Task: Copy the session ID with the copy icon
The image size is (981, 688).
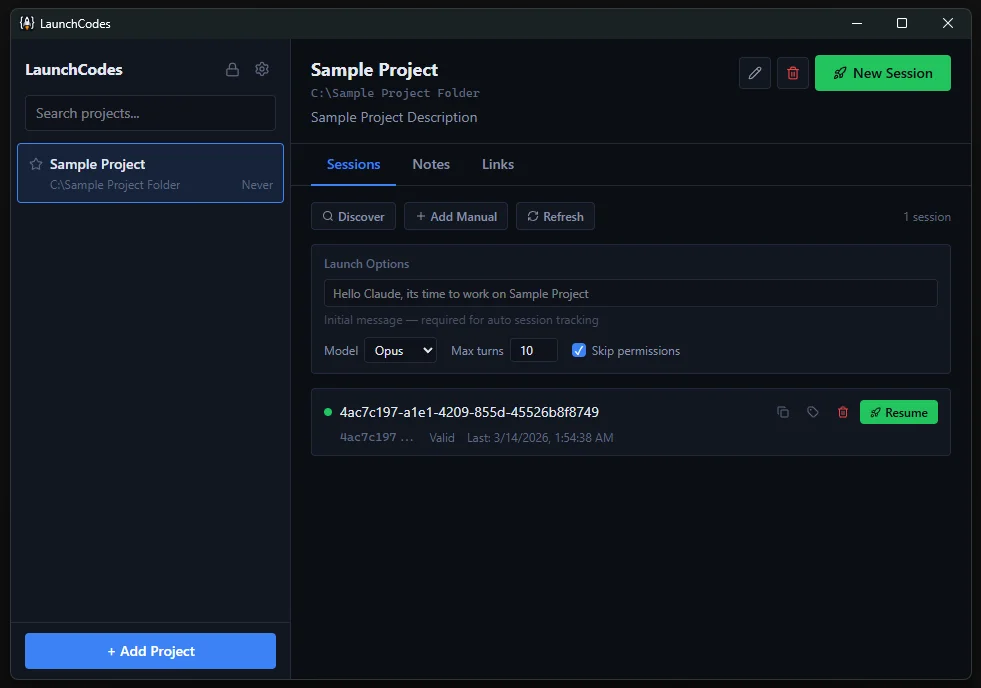Action: click(x=784, y=412)
